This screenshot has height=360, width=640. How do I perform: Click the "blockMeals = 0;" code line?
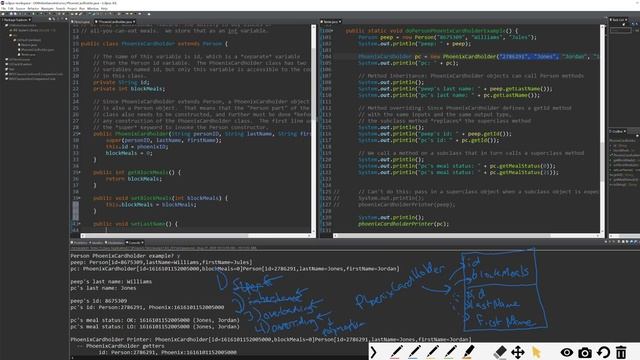click(129, 153)
